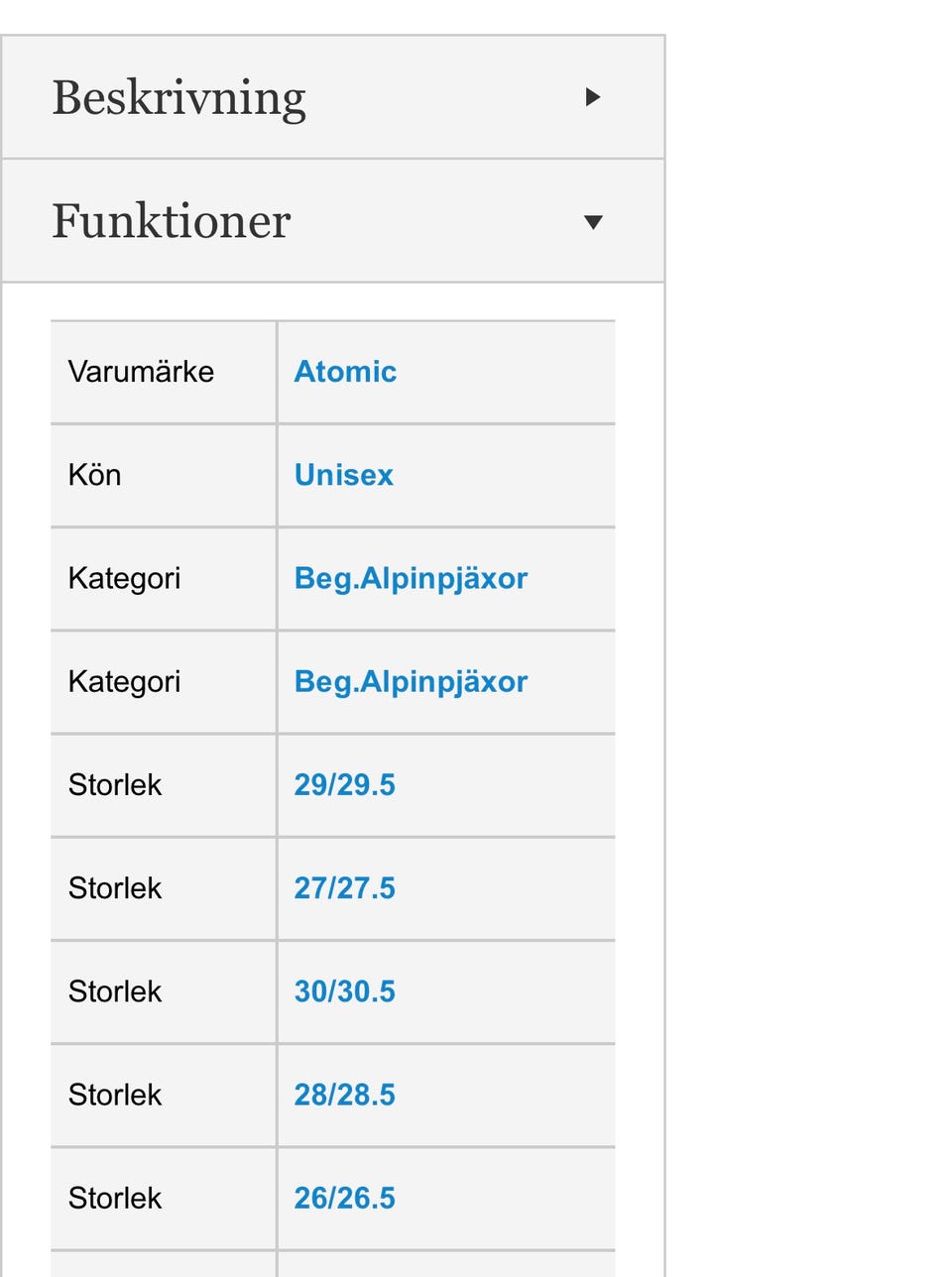952x1277 pixels.
Task: Choose size 29/29.5 link
Action: pos(344,784)
